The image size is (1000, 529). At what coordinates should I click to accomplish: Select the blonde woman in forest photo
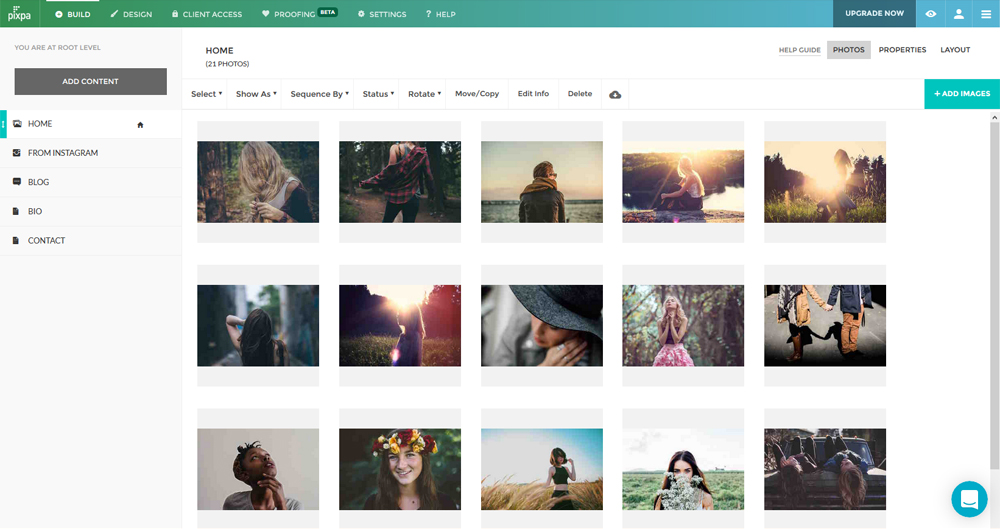point(258,182)
